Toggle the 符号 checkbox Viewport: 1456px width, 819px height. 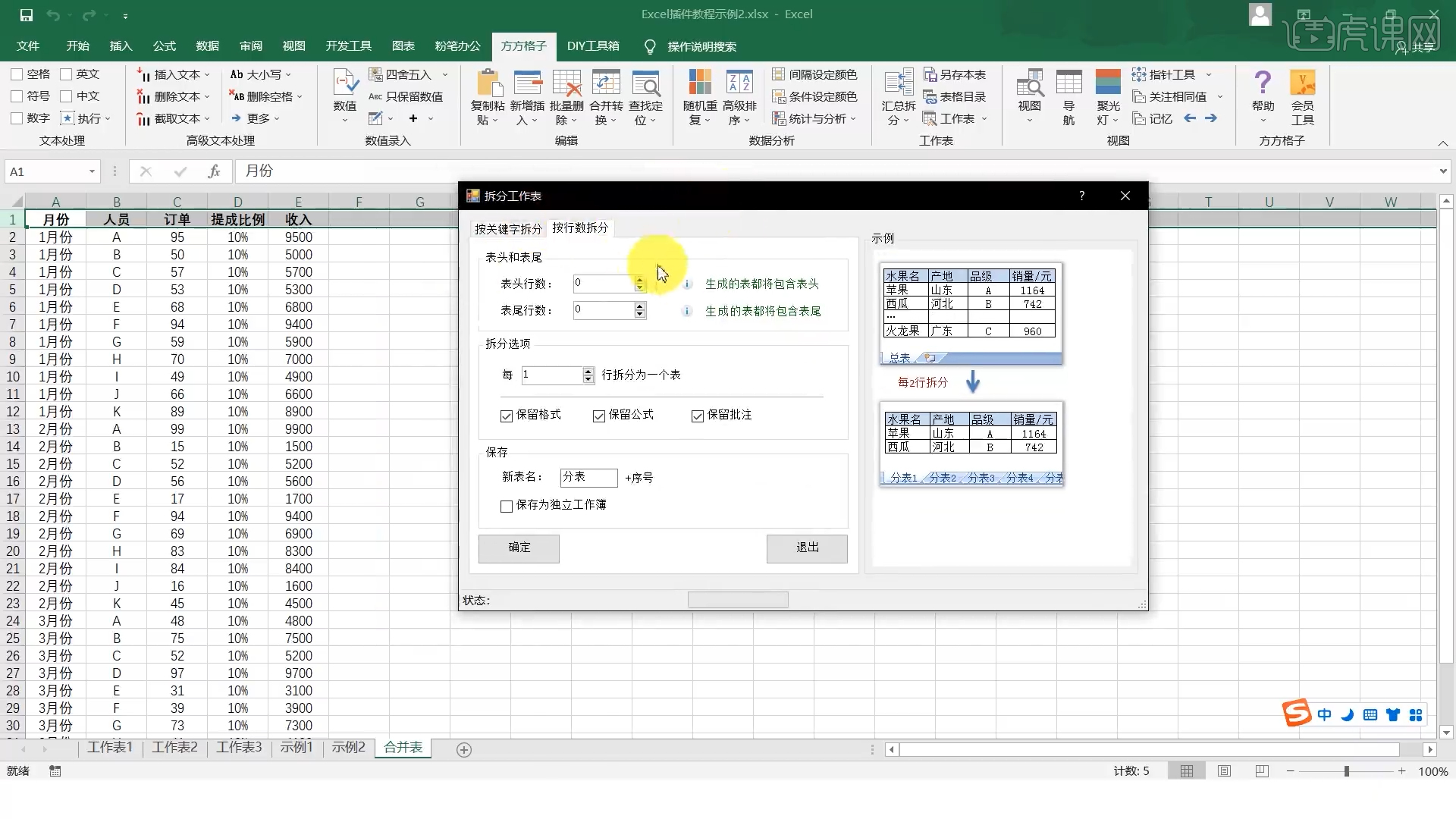point(17,96)
